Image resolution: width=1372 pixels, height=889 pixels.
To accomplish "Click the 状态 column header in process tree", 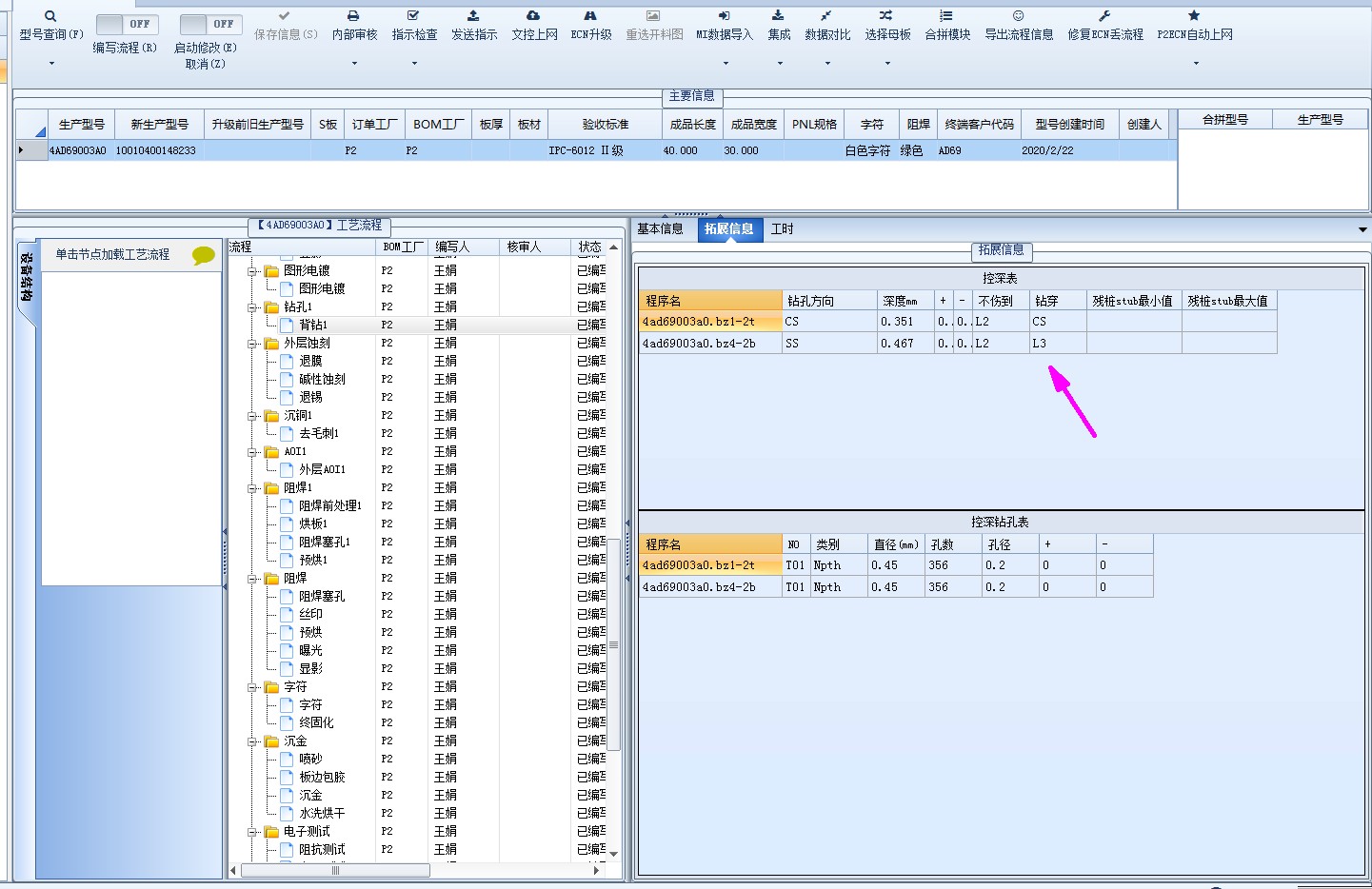I will tap(590, 247).
